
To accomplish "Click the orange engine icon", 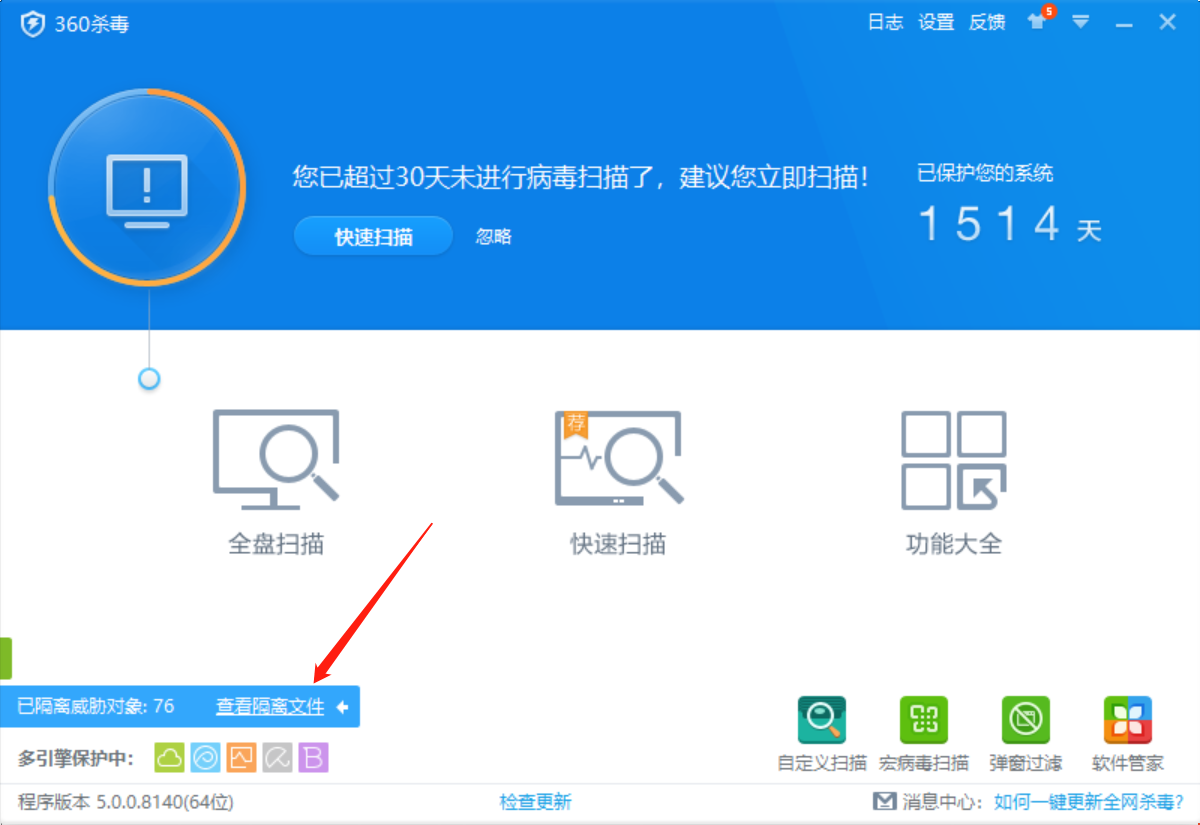I will [241, 758].
